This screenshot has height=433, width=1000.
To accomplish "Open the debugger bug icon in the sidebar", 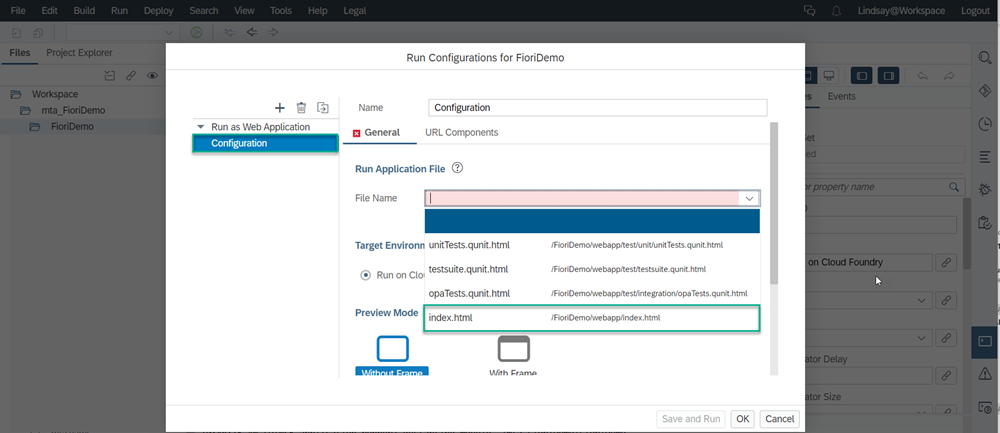I will (x=985, y=189).
